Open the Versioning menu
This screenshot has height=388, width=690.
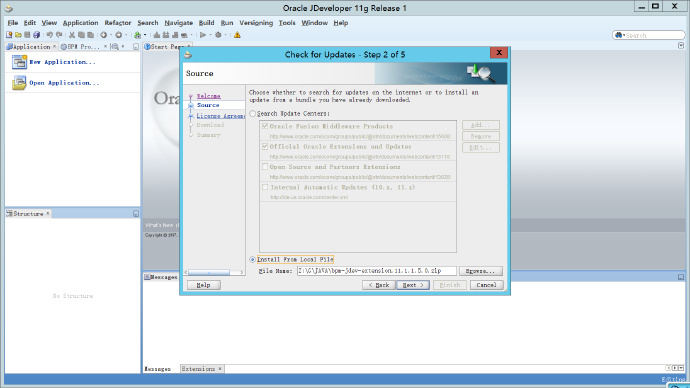(x=256, y=23)
